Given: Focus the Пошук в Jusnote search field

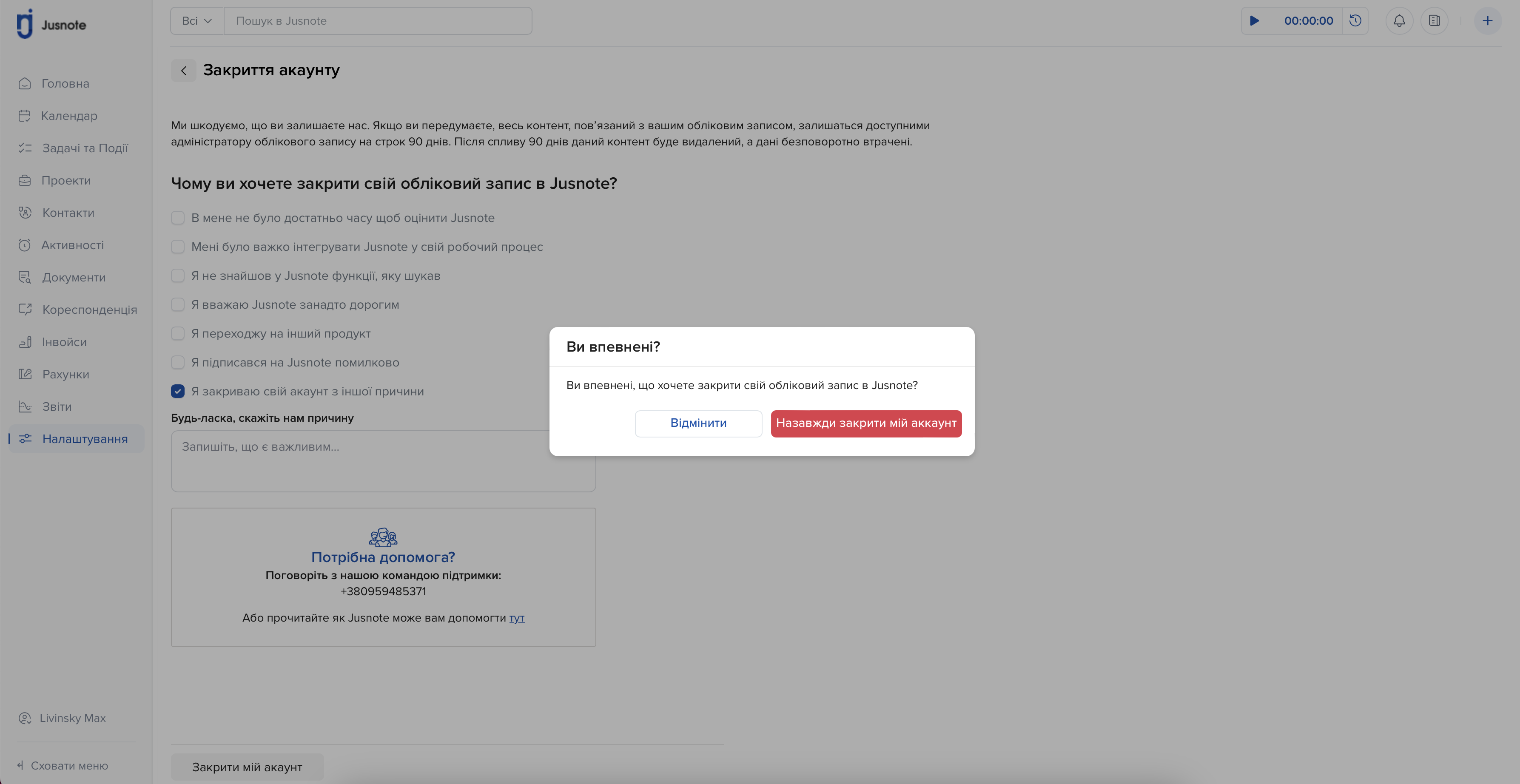Looking at the screenshot, I should click(378, 21).
